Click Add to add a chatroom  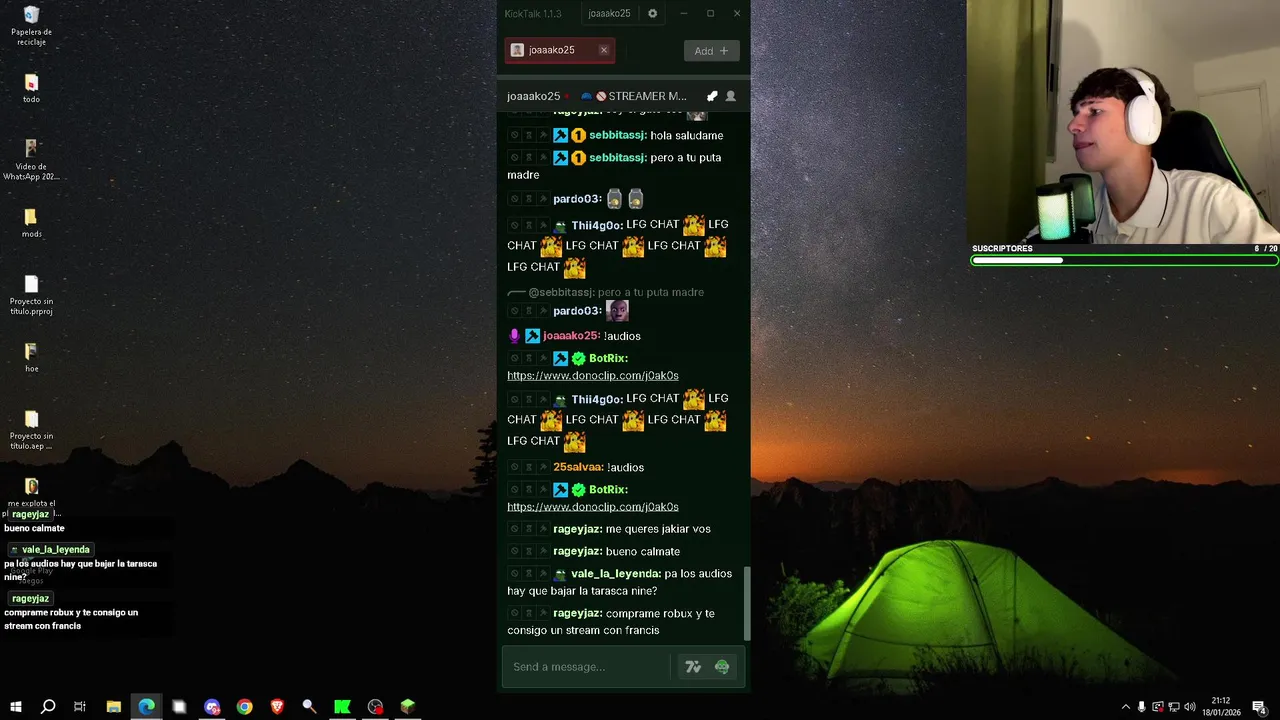tap(712, 51)
